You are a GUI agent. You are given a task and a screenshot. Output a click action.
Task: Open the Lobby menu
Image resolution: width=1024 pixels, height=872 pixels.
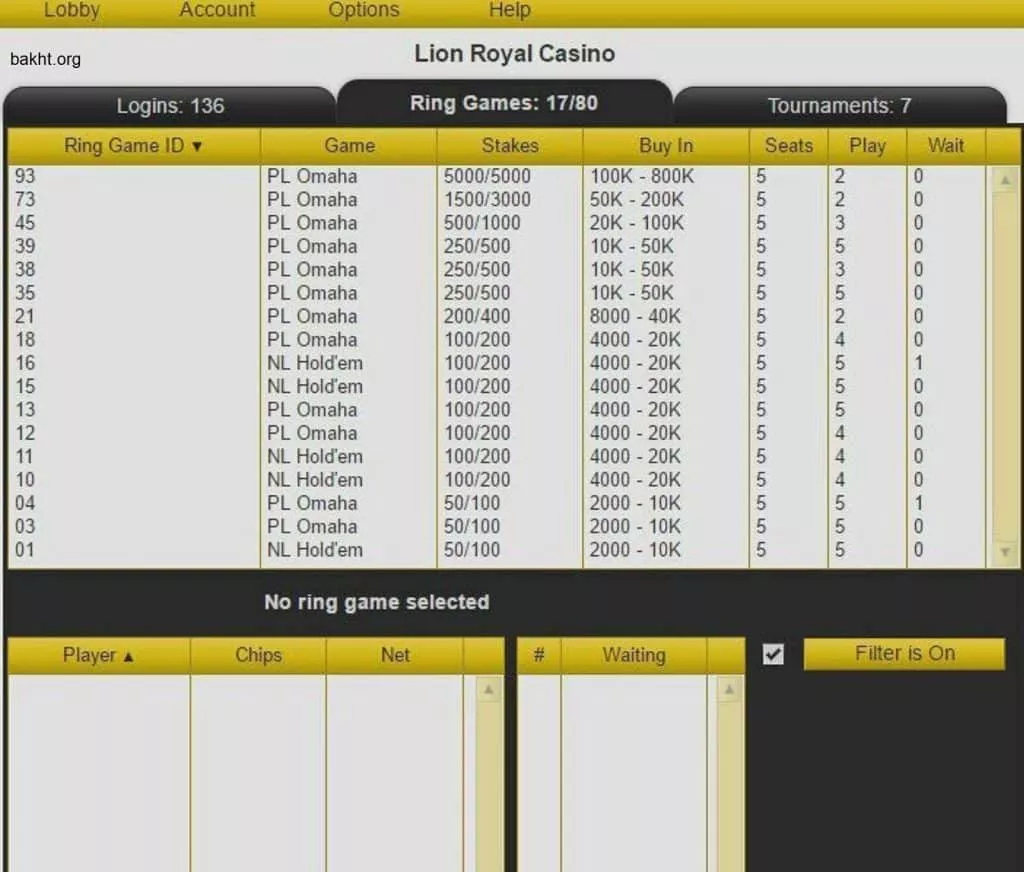point(72,11)
